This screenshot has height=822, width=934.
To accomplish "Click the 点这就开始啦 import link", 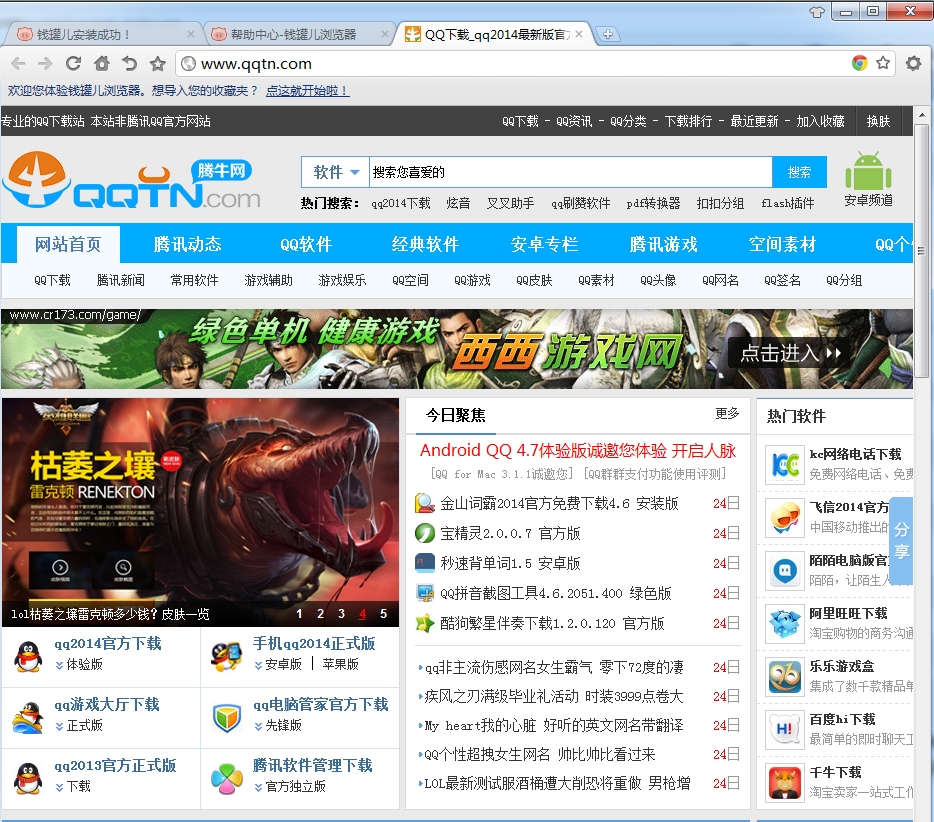I will (307, 91).
